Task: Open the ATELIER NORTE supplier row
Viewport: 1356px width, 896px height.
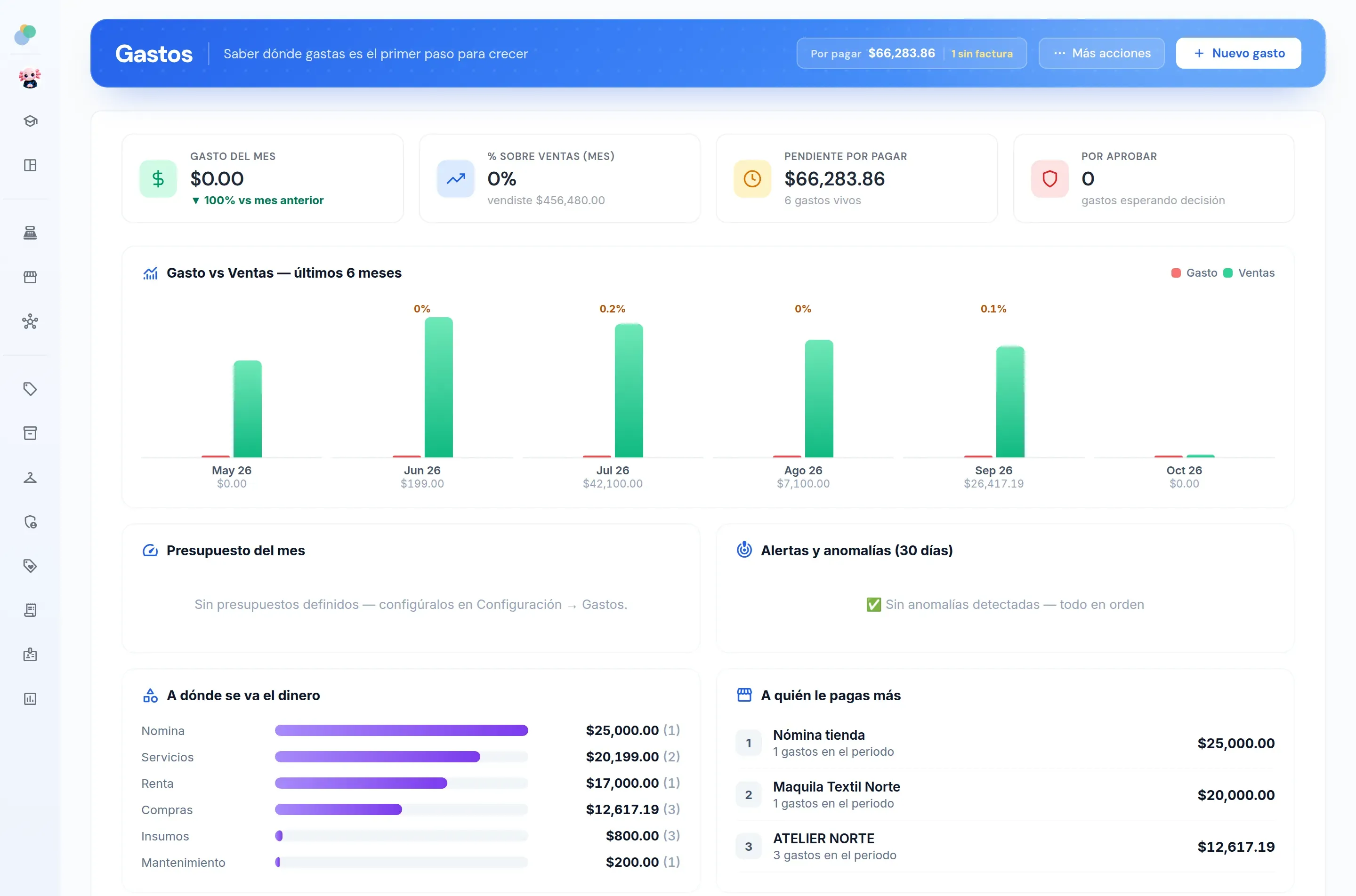Action: pyautogui.click(x=1005, y=846)
